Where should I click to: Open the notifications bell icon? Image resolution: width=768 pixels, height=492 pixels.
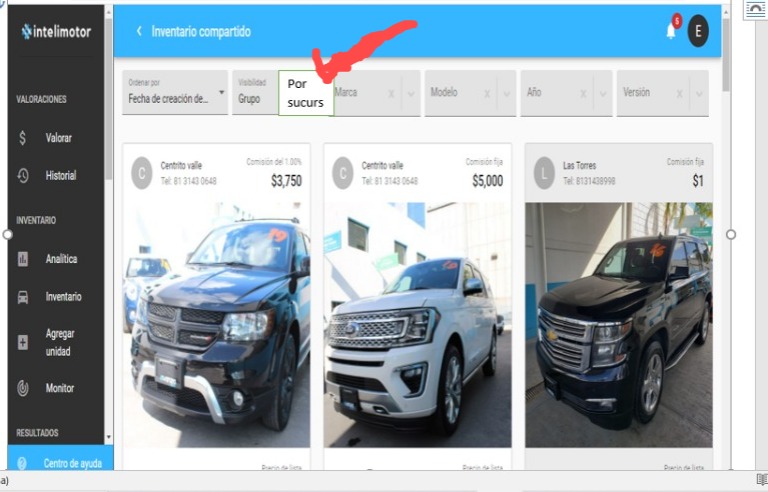(671, 31)
